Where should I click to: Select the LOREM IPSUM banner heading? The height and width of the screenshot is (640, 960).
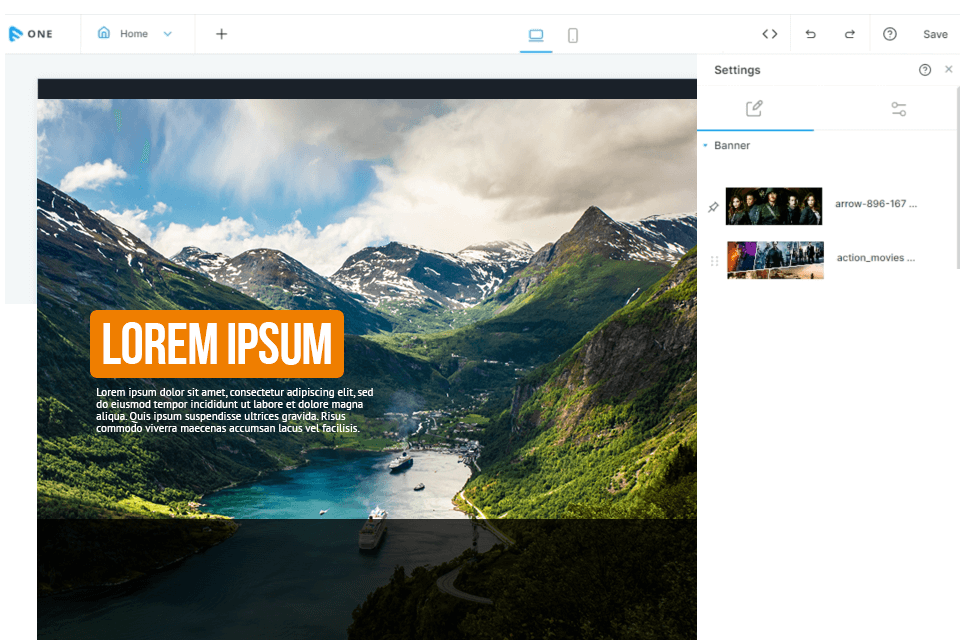[x=217, y=344]
